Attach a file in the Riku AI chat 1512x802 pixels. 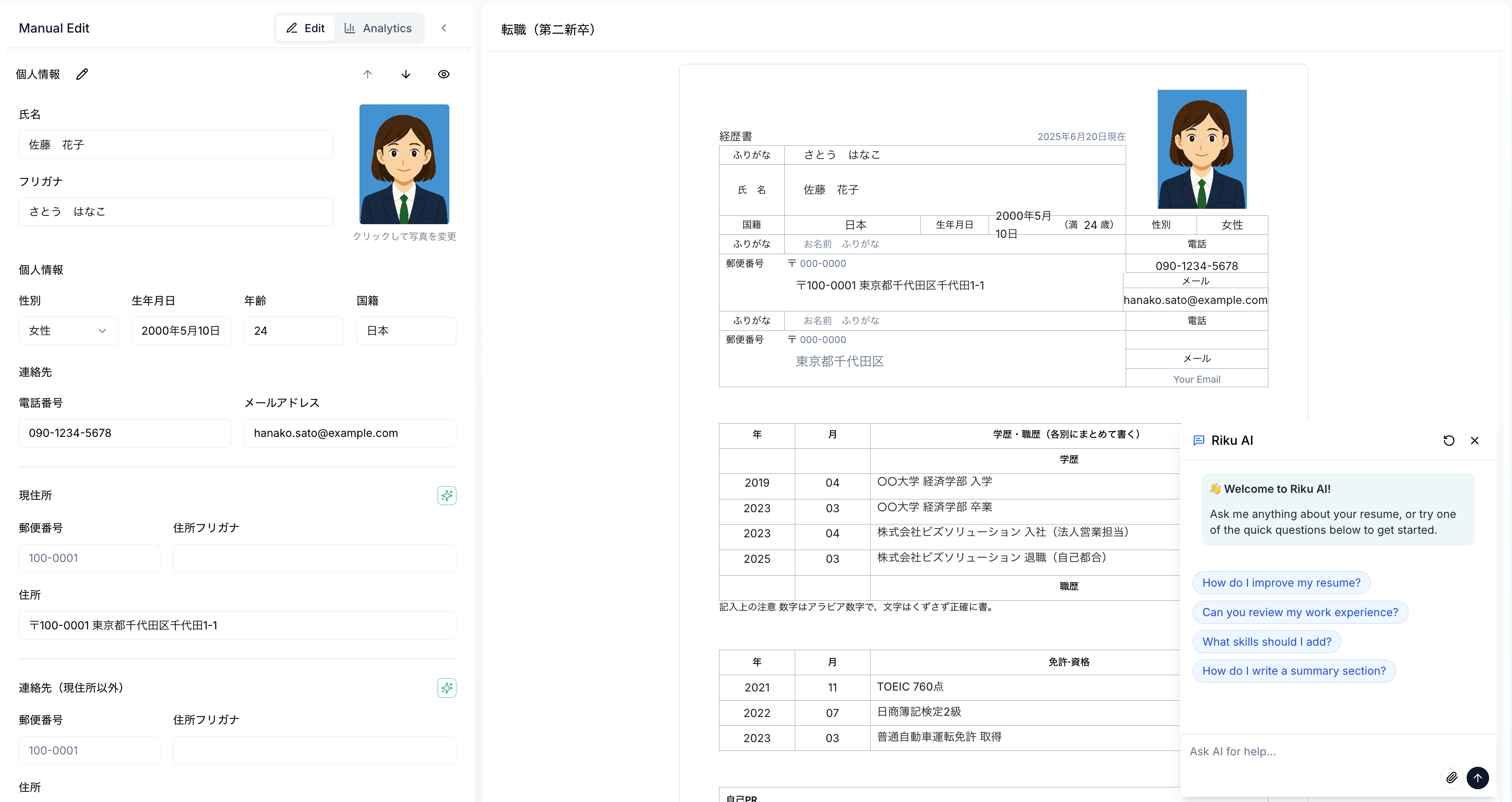point(1452,777)
